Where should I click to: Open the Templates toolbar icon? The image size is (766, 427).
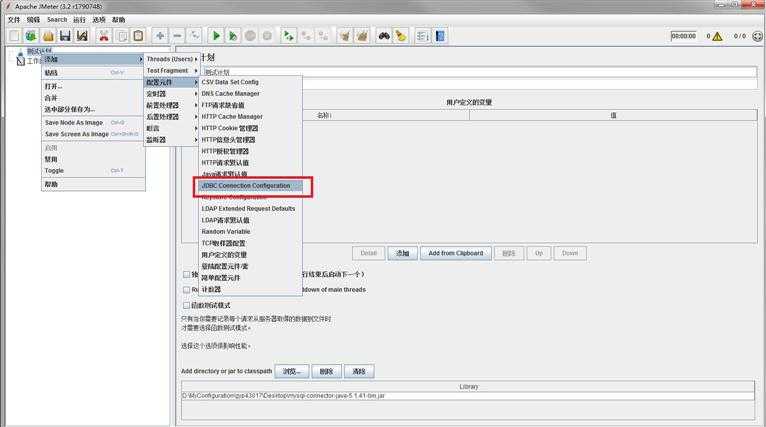31,36
